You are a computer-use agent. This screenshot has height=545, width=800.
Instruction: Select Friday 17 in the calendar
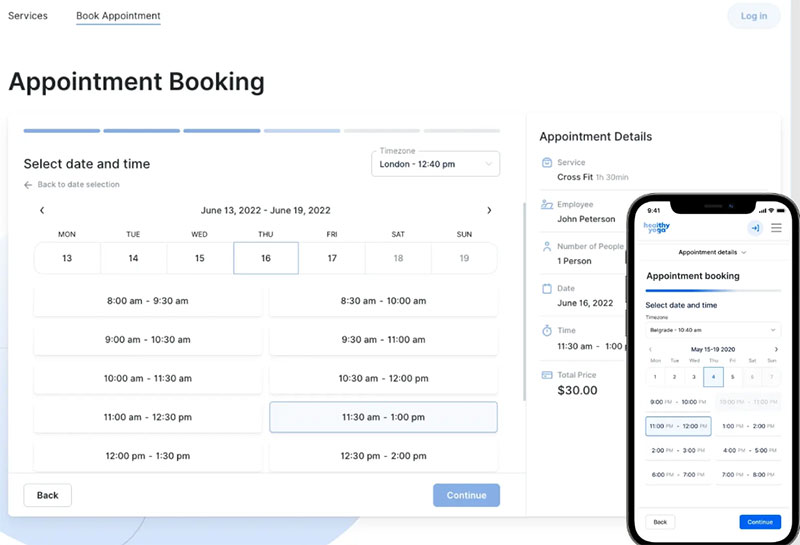pyautogui.click(x=332, y=258)
